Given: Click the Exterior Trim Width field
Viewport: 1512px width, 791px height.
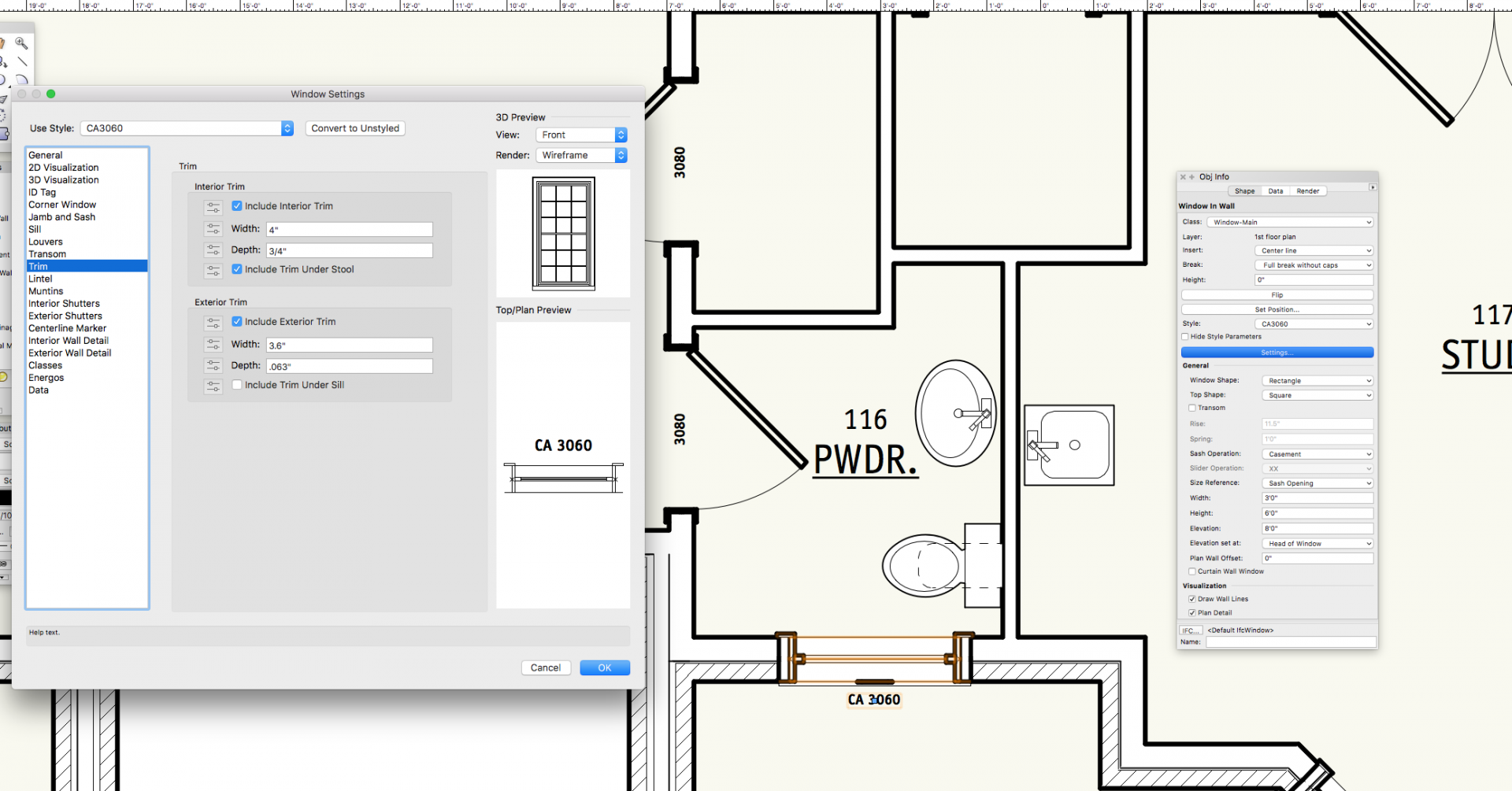Looking at the screenshot, I should [x=349, y=346].
